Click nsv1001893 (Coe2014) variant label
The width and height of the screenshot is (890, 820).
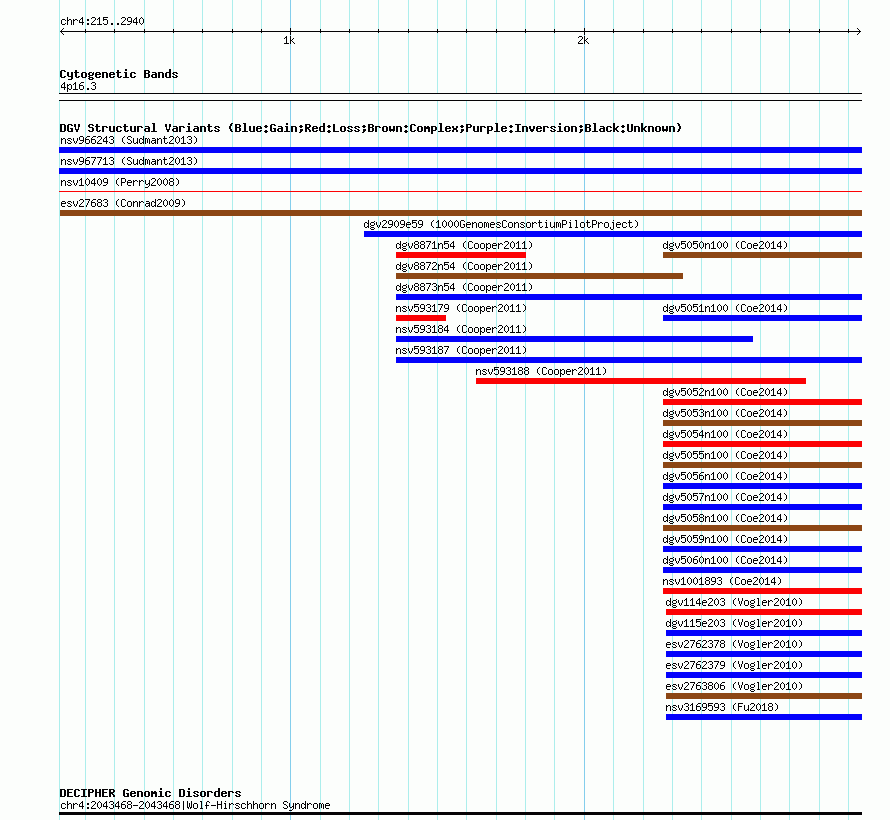click(x=722, y=581)
